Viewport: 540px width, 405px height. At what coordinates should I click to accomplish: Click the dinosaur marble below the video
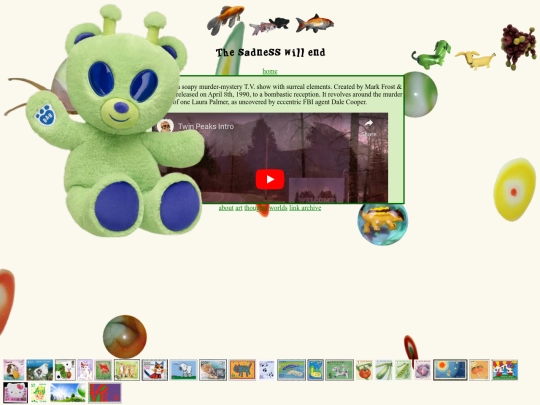pos(382,224)
